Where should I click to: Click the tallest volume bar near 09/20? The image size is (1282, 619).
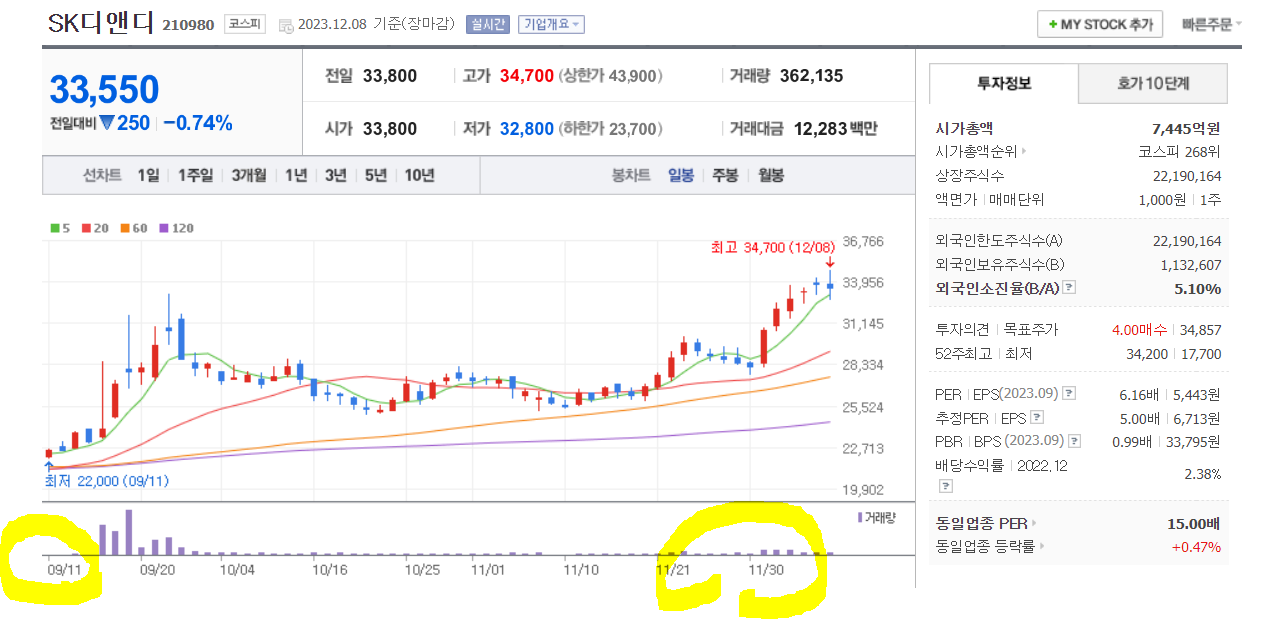click(129, 532)
